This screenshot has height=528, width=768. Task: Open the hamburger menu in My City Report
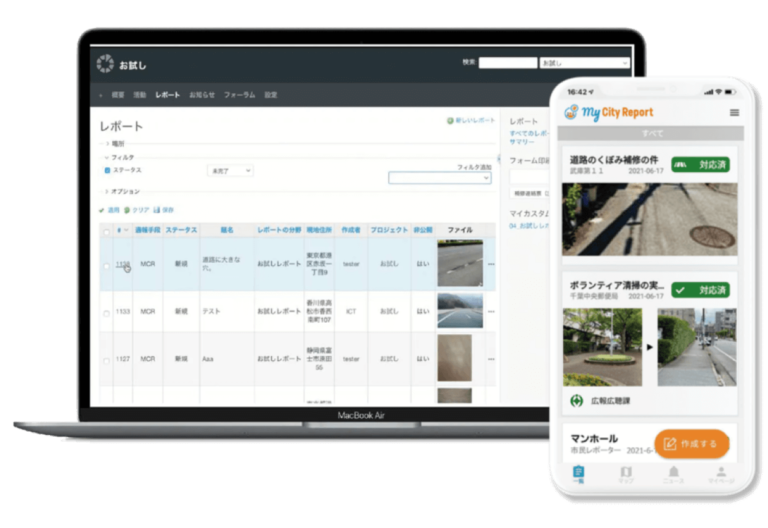(x=735, y=112)
